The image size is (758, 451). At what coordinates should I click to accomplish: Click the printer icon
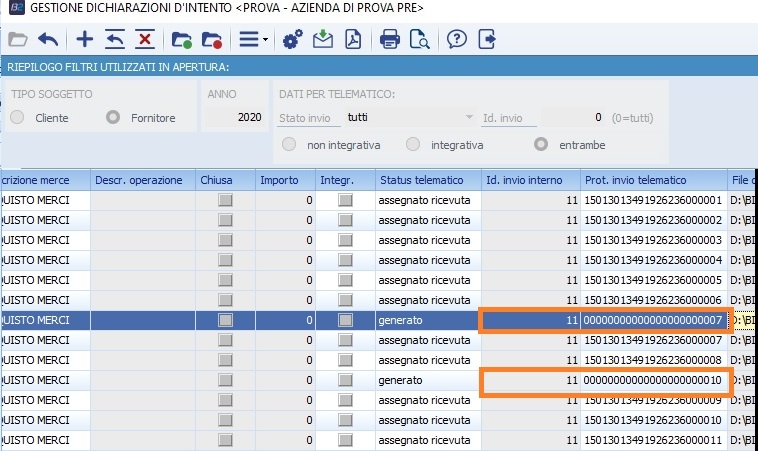390,40
